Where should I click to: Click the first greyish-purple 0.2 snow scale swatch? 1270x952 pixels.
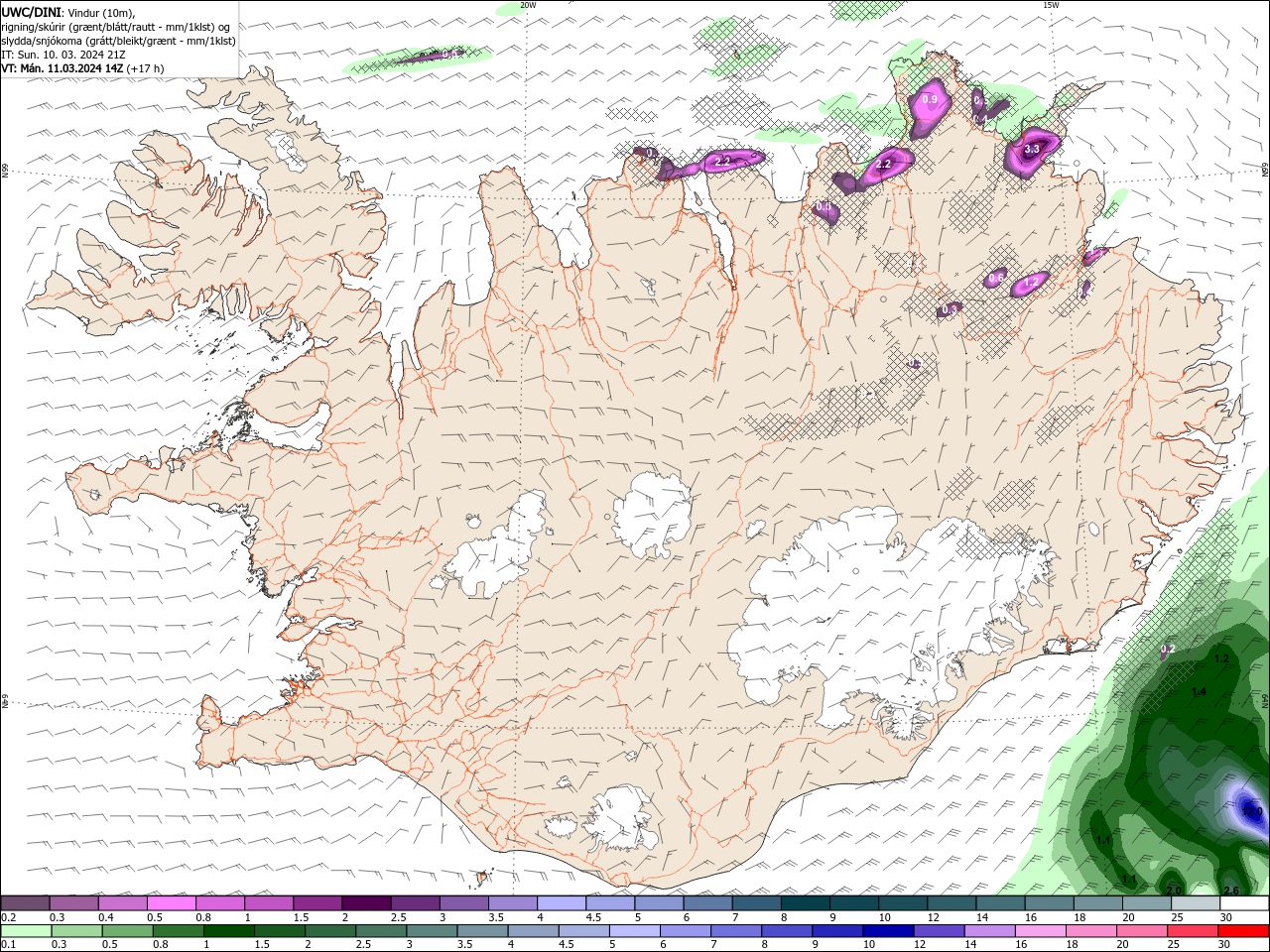pos(25,903)
